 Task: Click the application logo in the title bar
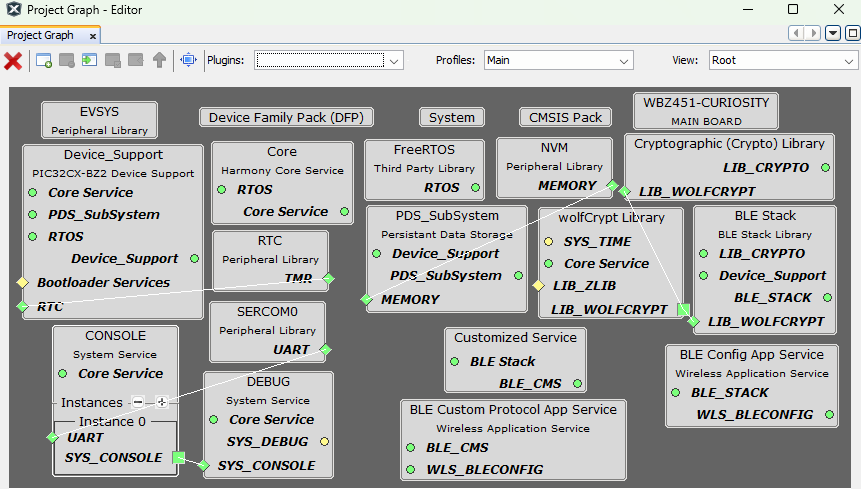(14, 9)
